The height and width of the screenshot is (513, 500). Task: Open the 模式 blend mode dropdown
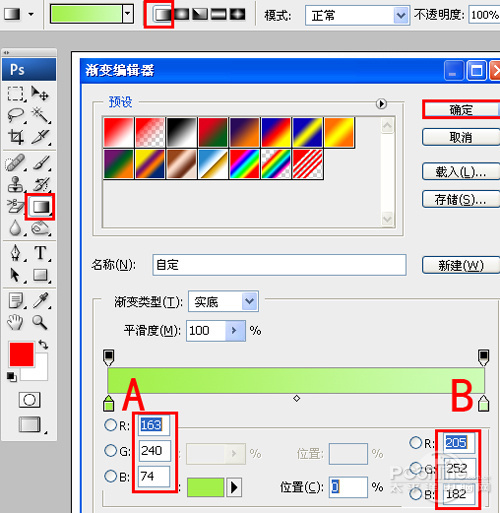tap(400, 15)
